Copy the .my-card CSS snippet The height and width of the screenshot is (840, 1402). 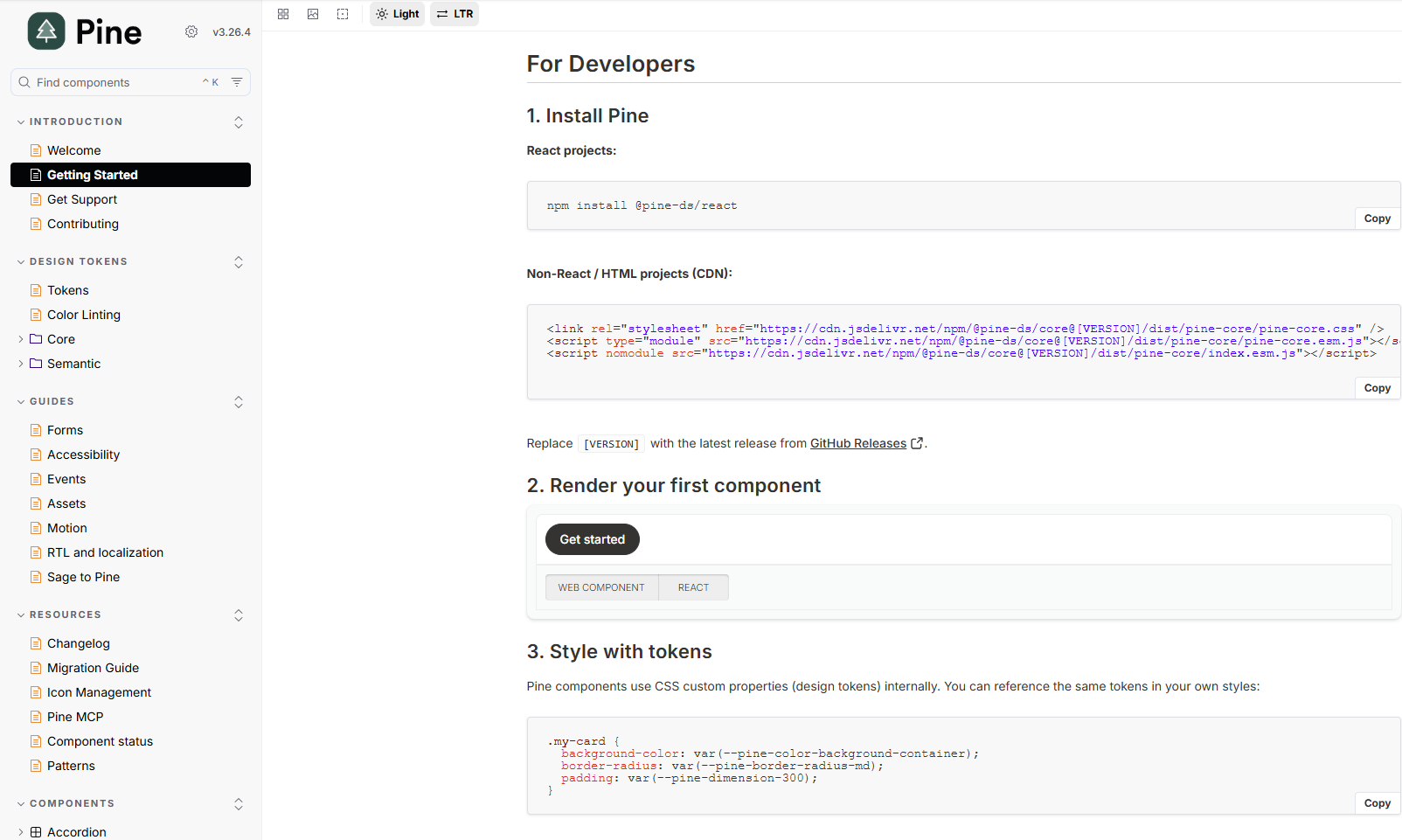point(1377,803)
